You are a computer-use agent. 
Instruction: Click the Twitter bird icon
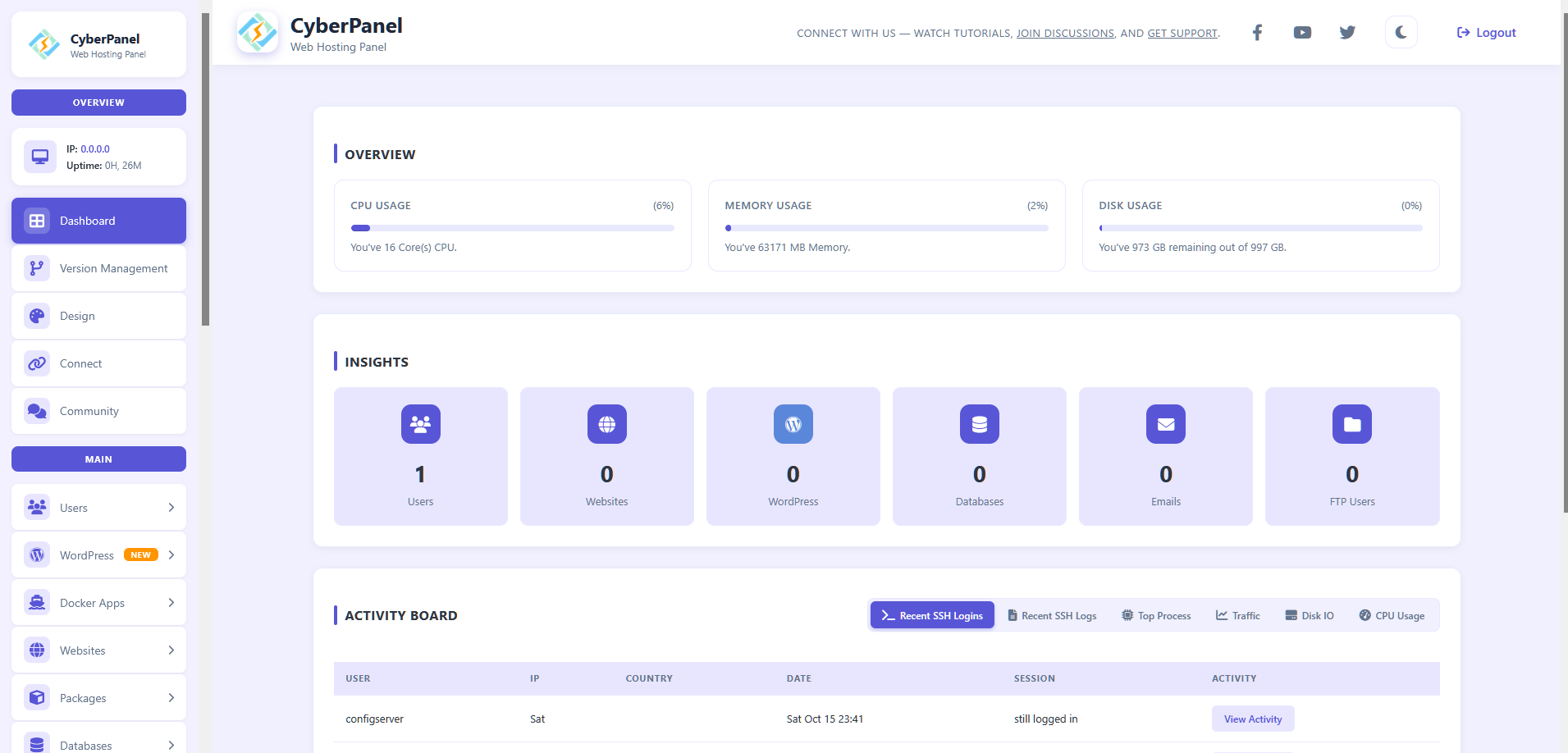tap(1347, 33)
